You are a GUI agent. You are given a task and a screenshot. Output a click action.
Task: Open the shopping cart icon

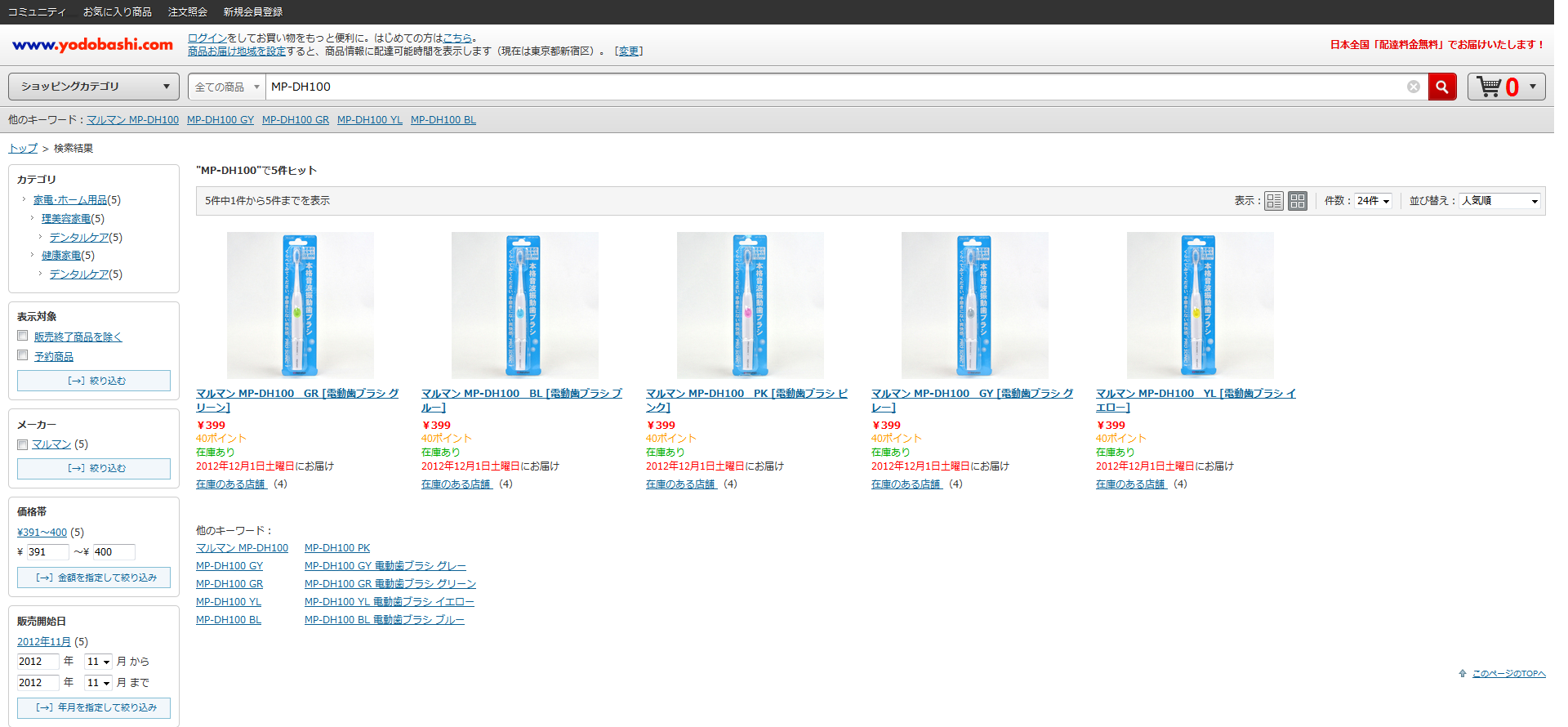tap(1489, 87)
